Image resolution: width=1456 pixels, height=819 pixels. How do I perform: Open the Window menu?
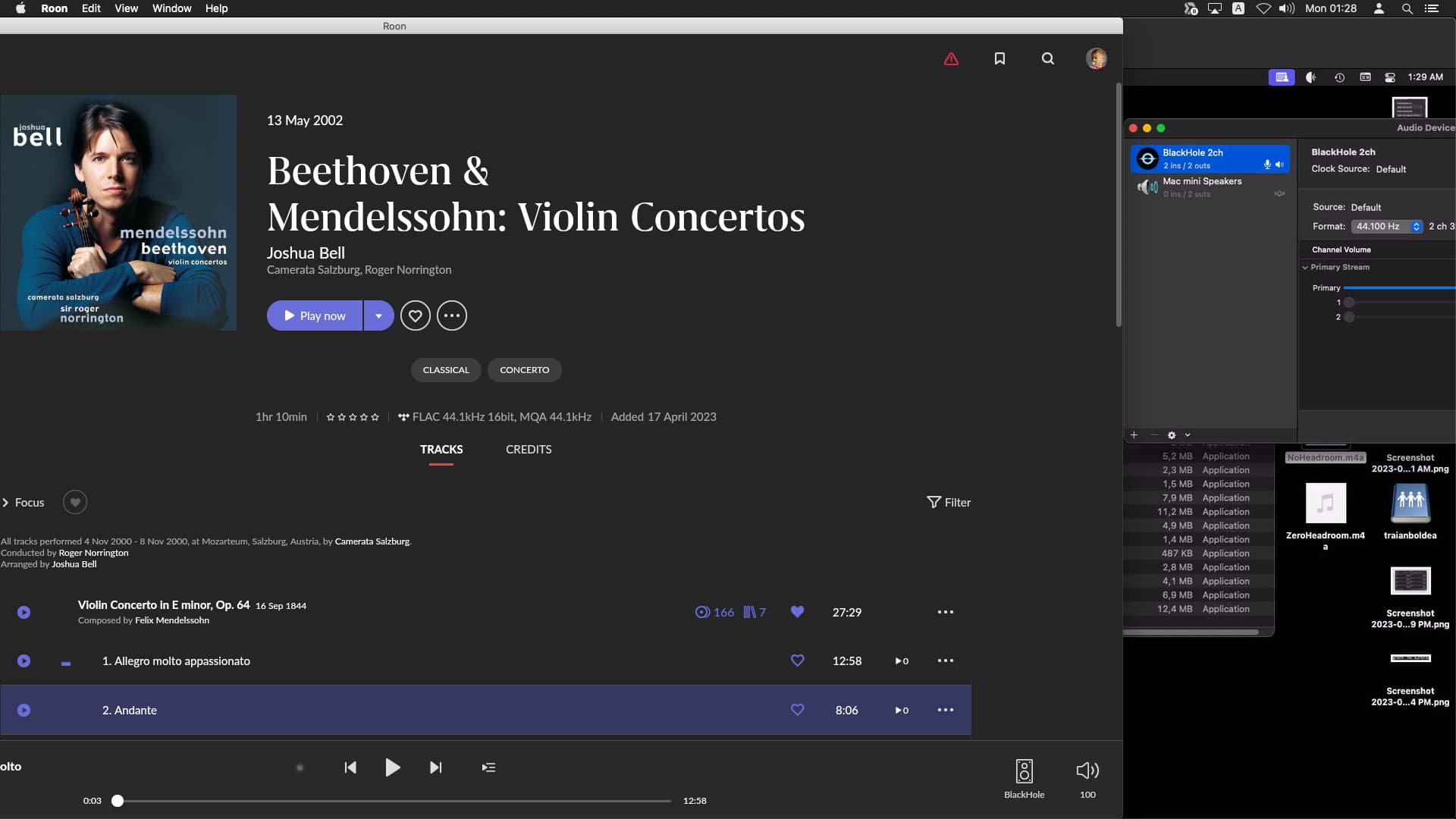click(171, 8)
